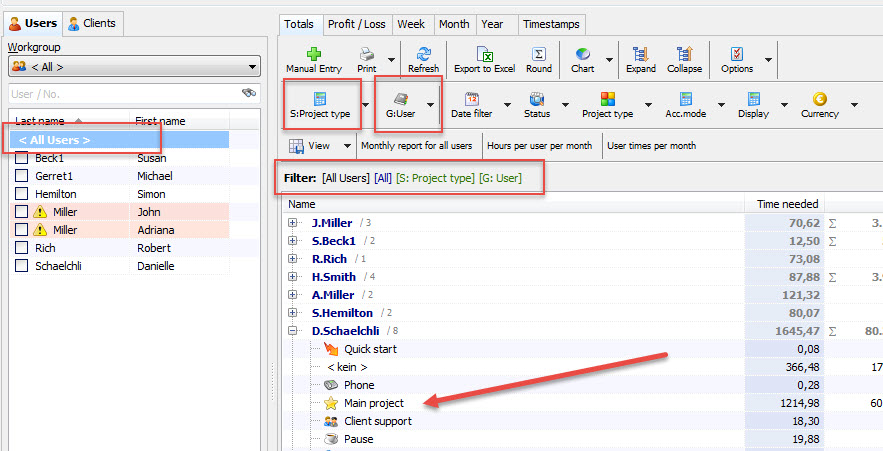Click the Round sigma icon

click(x=539, y=54)
